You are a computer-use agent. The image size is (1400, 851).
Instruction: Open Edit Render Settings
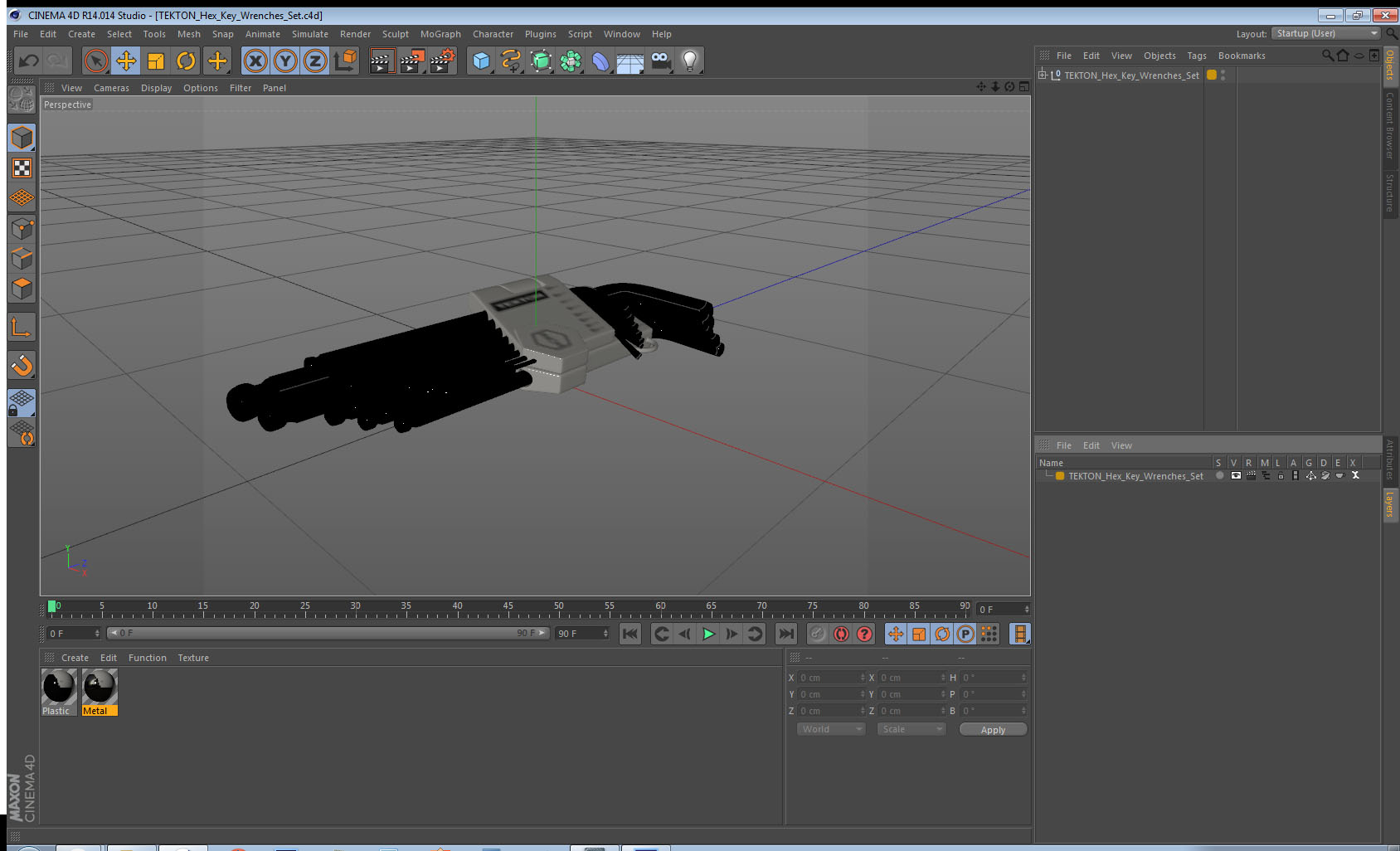pos(443,61)
